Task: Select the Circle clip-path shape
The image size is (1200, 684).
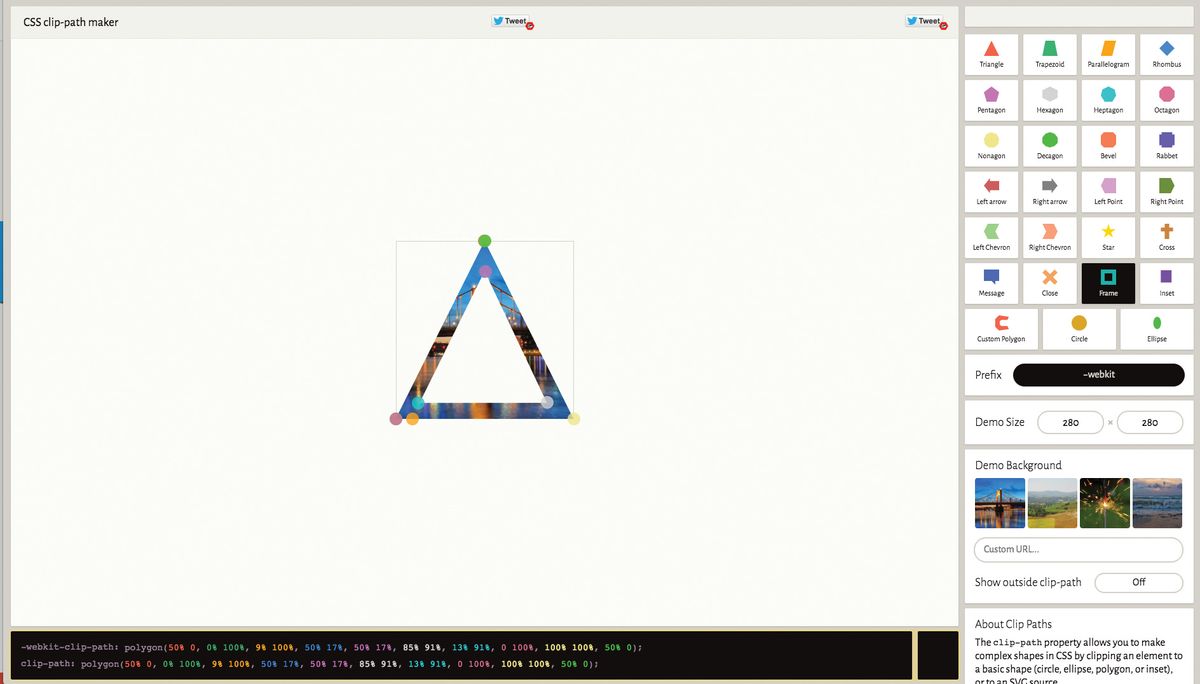Action: (x=1078, y=328)
